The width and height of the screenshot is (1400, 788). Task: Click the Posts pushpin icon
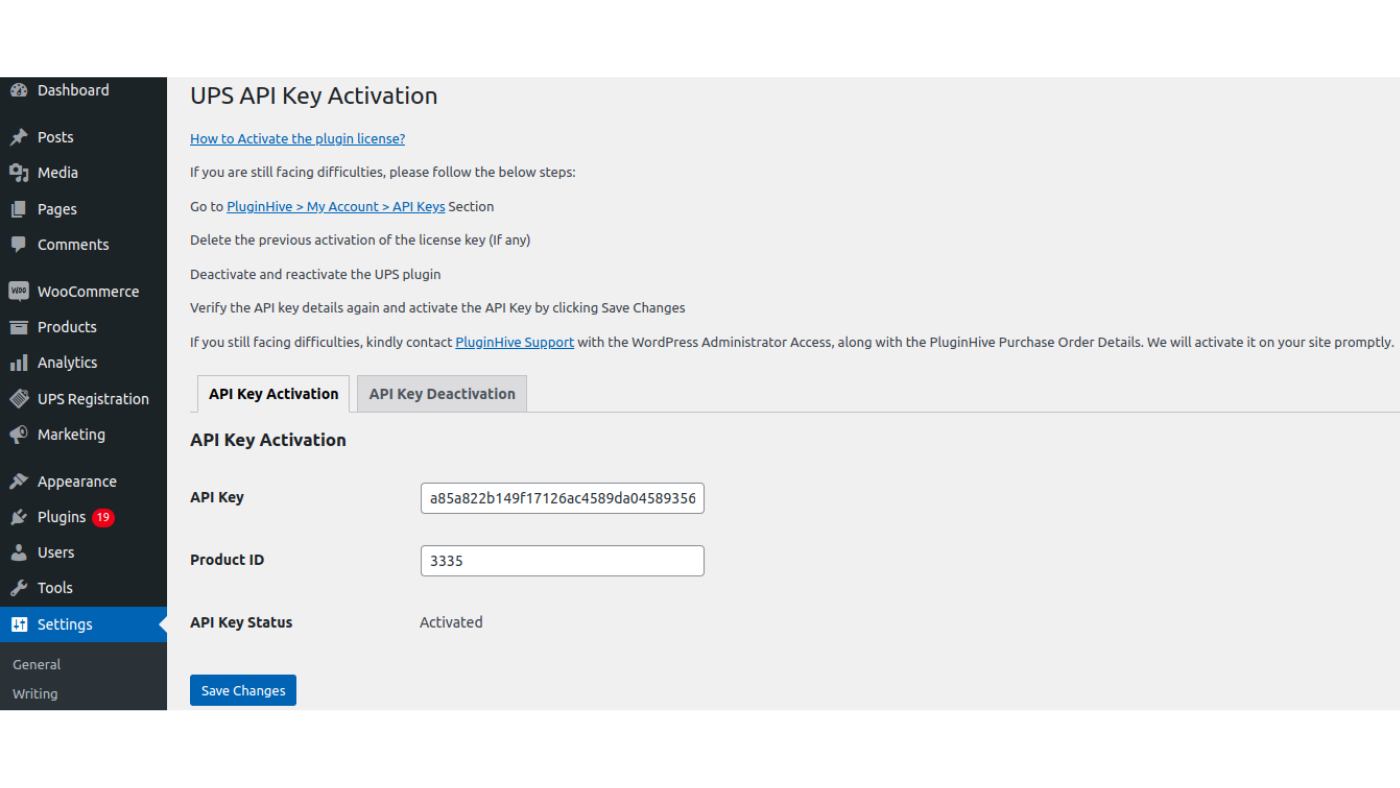click(19, 137)
